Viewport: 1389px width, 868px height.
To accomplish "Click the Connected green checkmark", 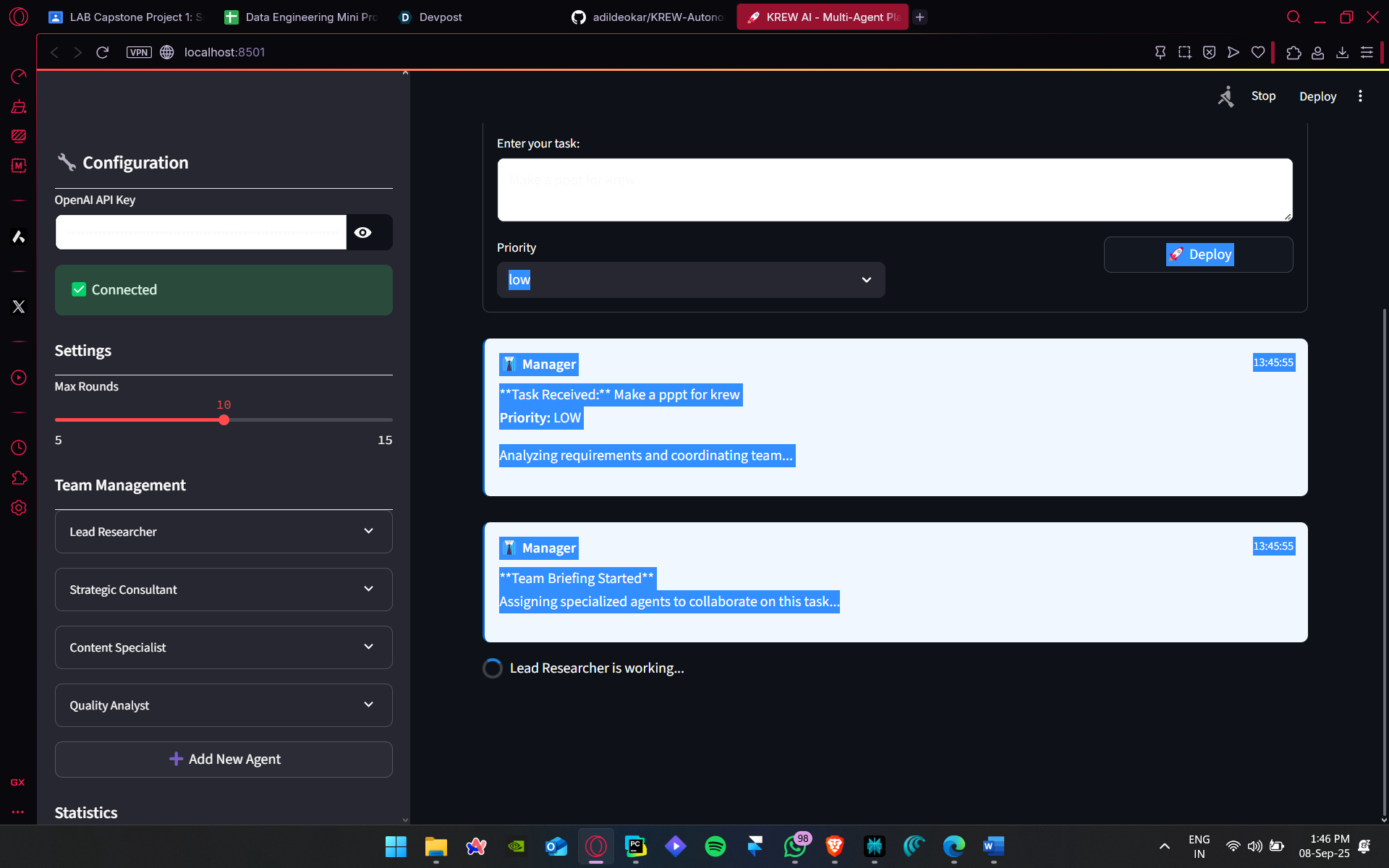I will (79, 289).
